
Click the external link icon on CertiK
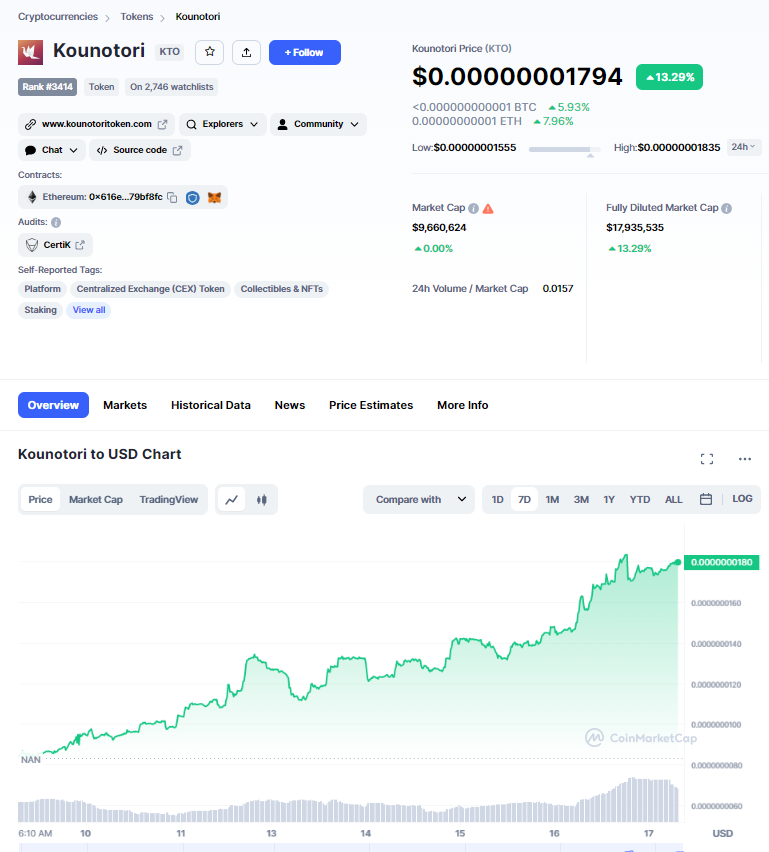(x=80, y=245)
